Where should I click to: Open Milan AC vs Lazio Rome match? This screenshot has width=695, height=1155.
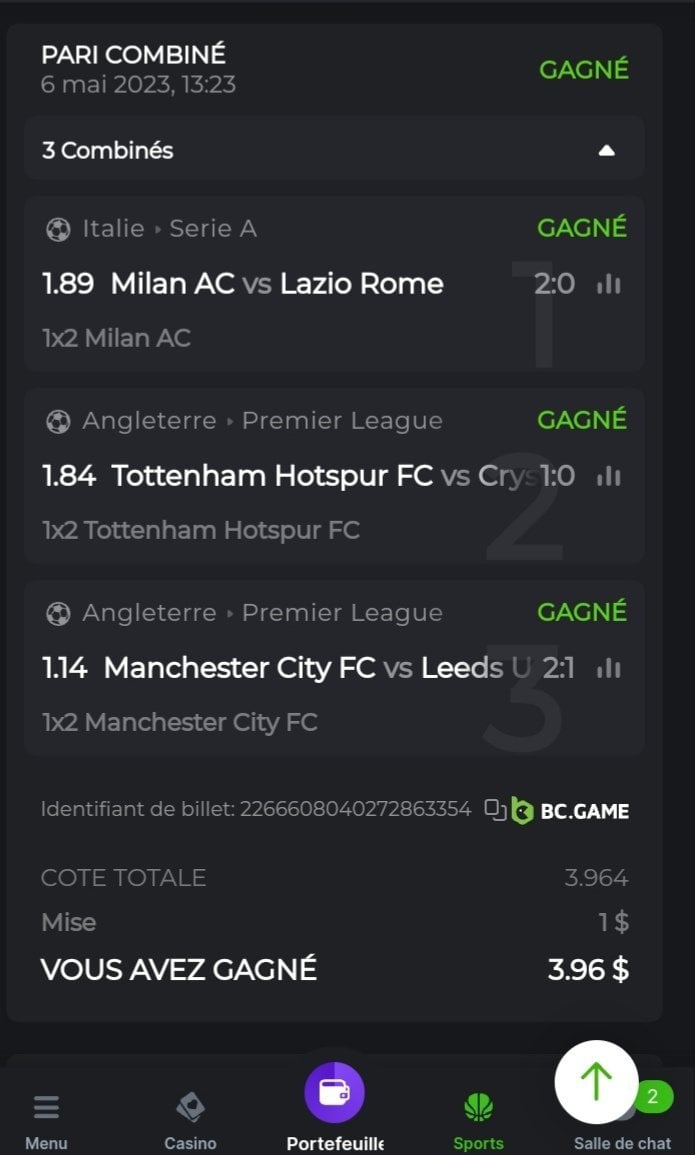tap(276, 284)
